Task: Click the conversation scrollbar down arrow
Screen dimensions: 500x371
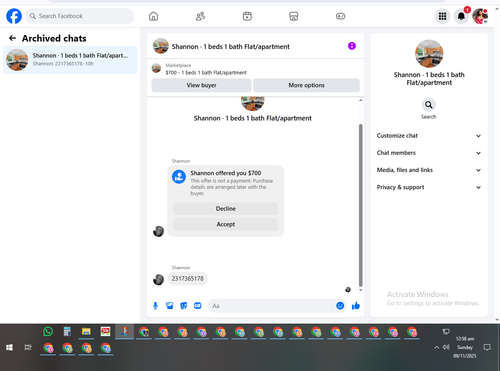Action: click(x=360, y=290)
